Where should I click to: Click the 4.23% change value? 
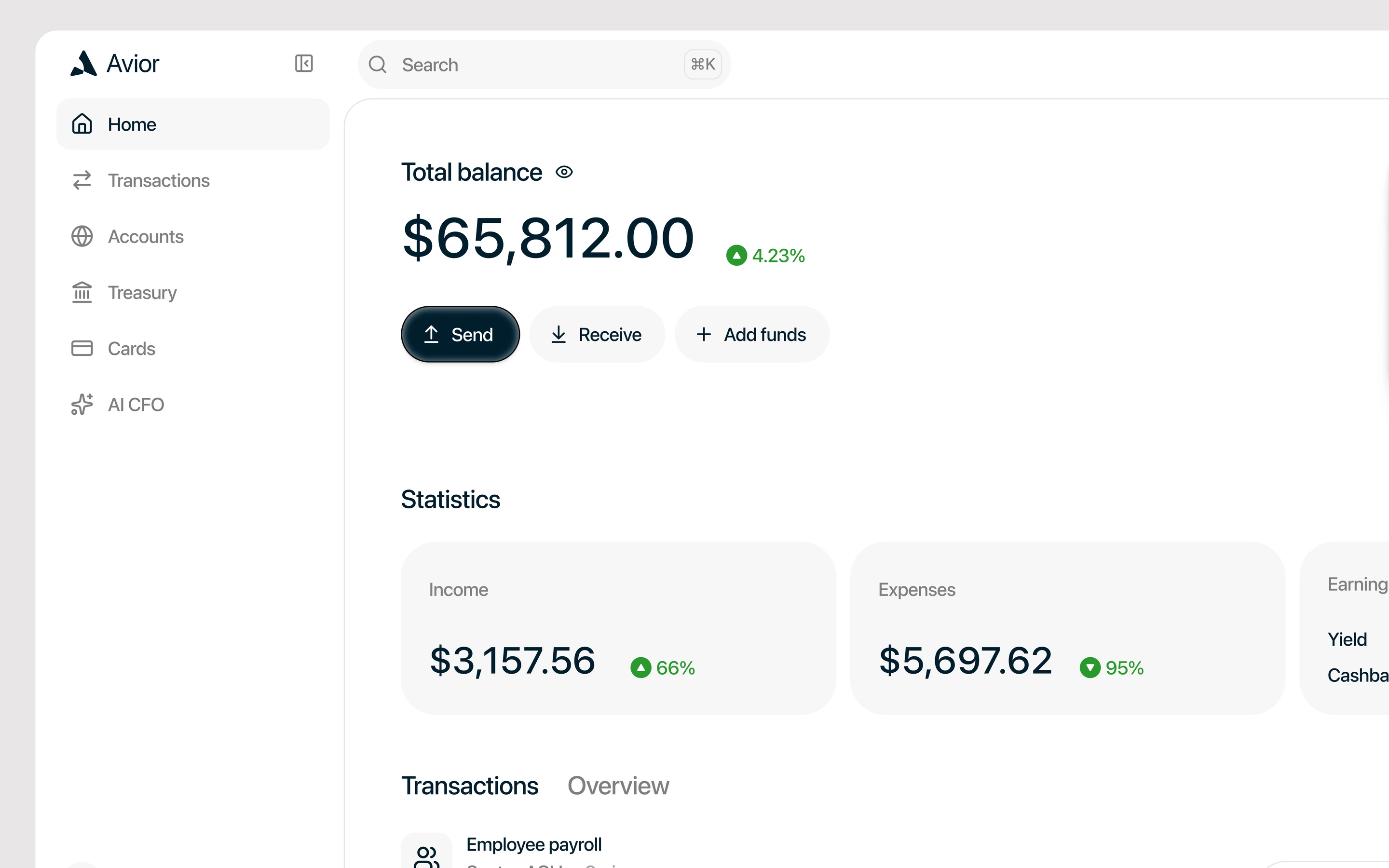point(778,256)
